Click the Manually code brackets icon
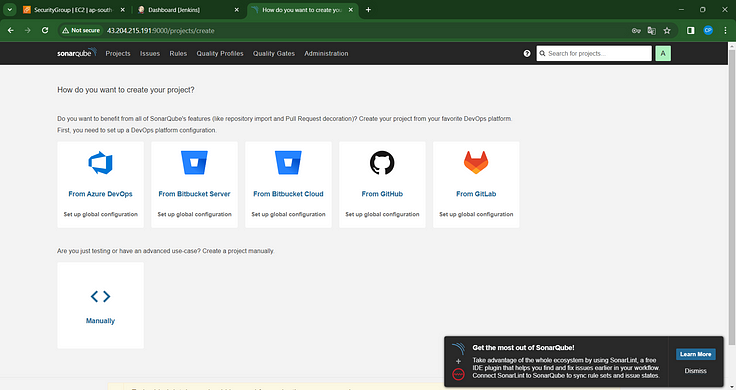Image resolution: width=736 pixels, height=390 pixels. point(100,296)
